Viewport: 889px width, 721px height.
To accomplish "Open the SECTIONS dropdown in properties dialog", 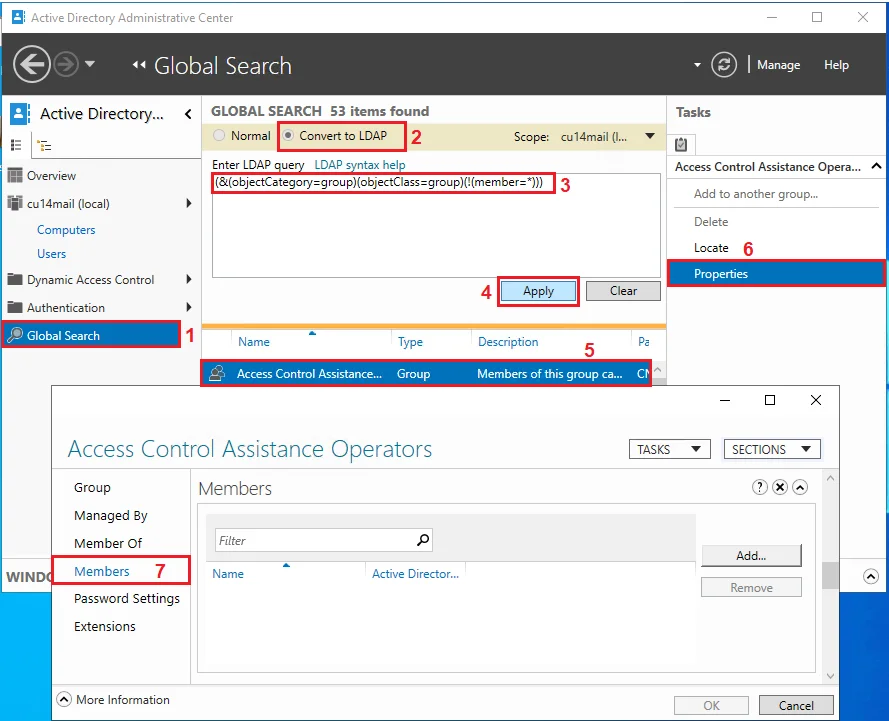I will [772, 449].
